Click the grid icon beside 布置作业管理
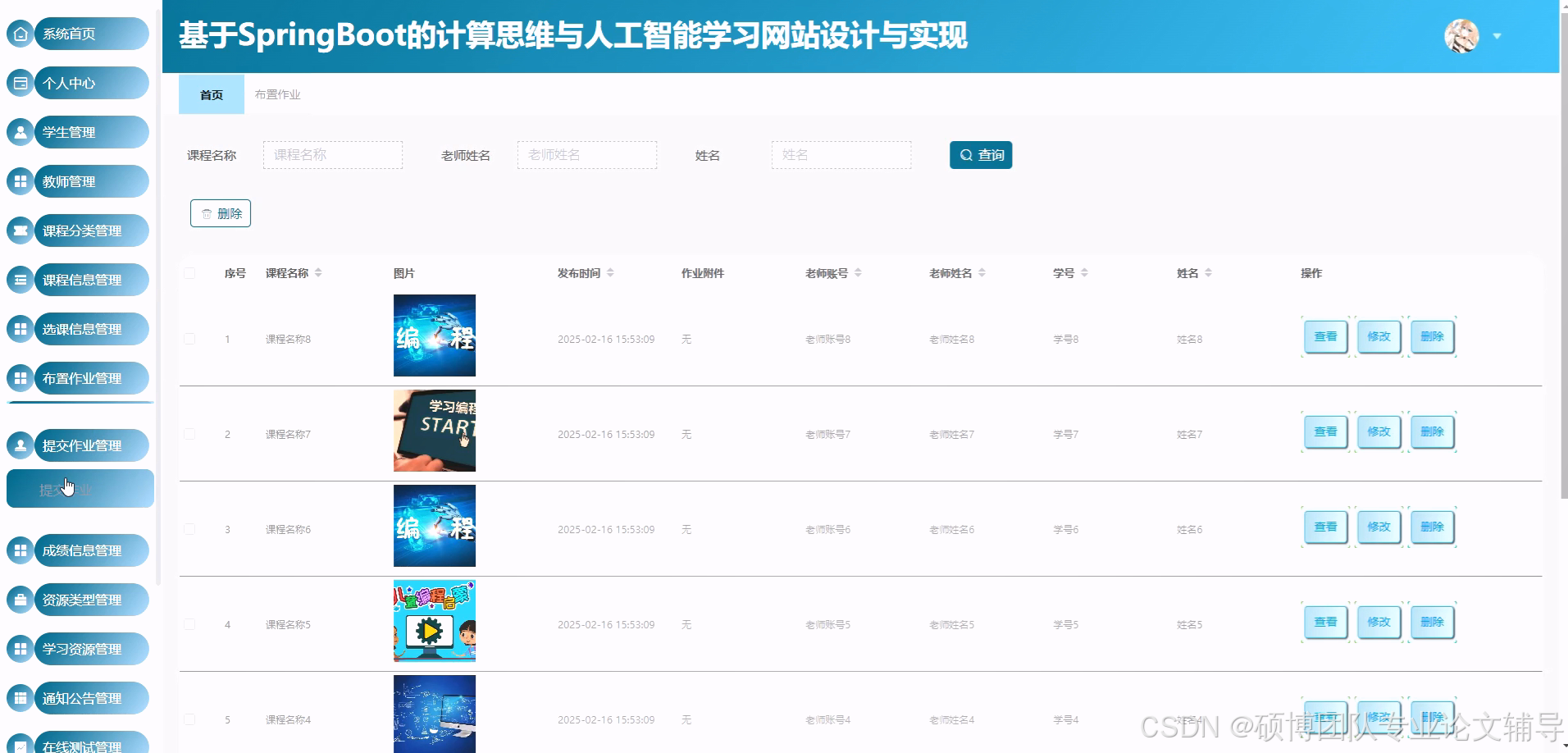Image resolution: width=1568 pixels, height=753 pixels. click(x=21, y=378)
